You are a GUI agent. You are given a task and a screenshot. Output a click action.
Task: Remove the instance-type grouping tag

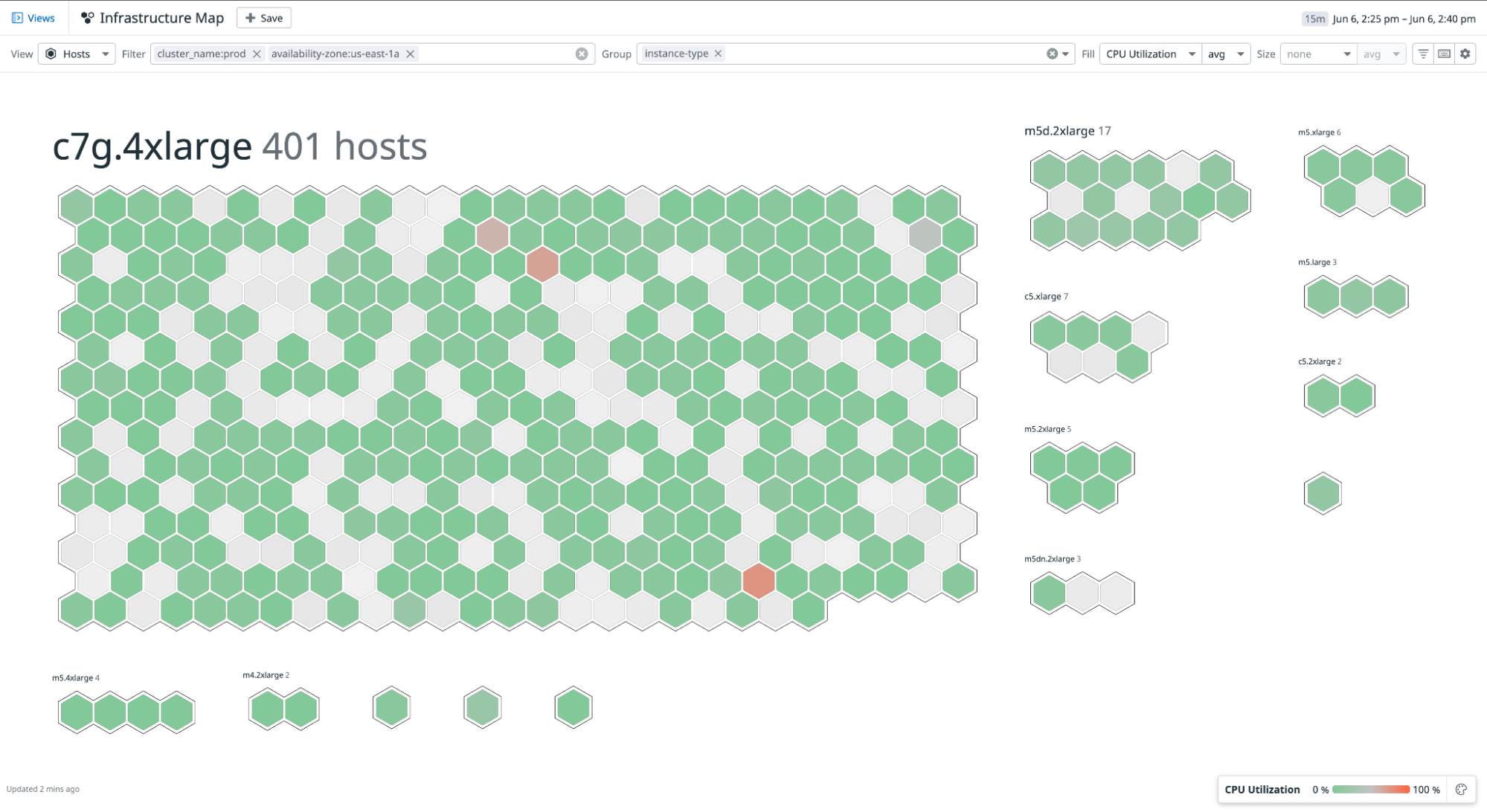718,53
